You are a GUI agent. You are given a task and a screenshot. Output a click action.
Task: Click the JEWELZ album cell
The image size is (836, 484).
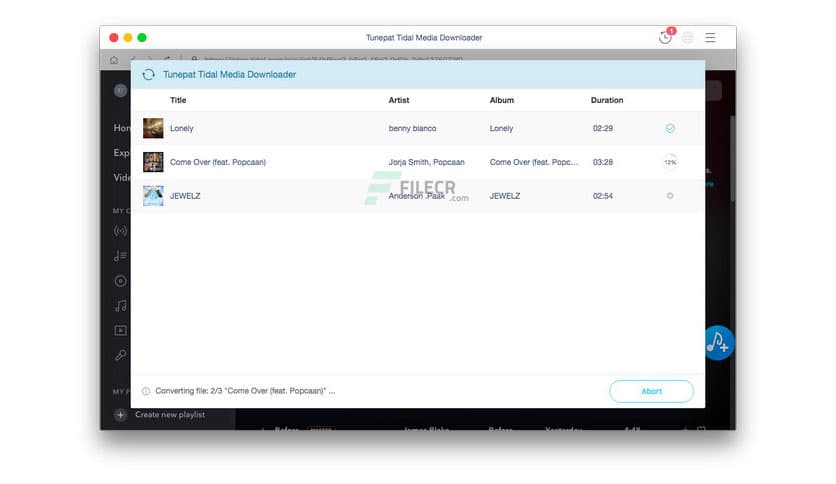(504, 196)
